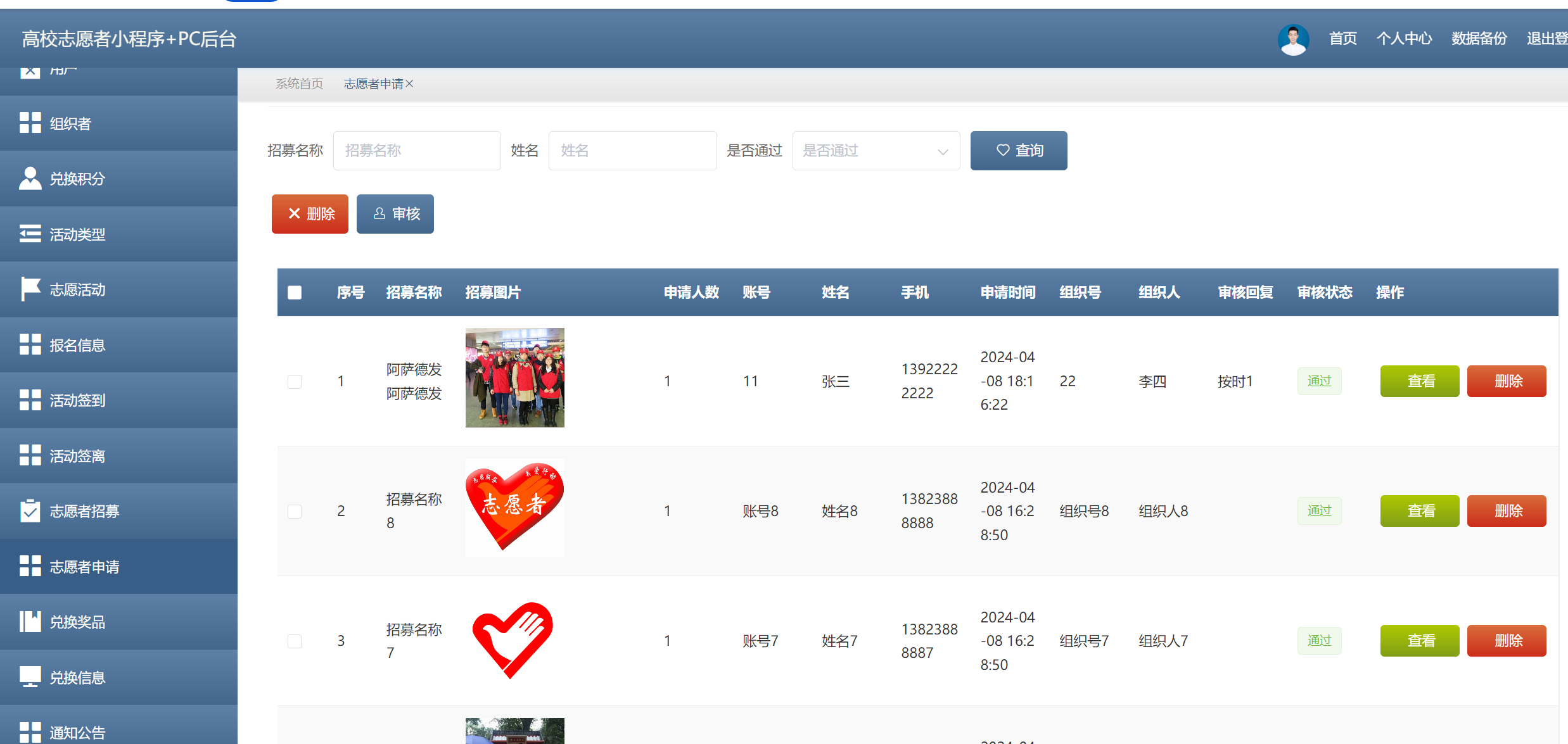
Task: Open 活动类型 sidebar menu
Action: (x=118, y=234)
